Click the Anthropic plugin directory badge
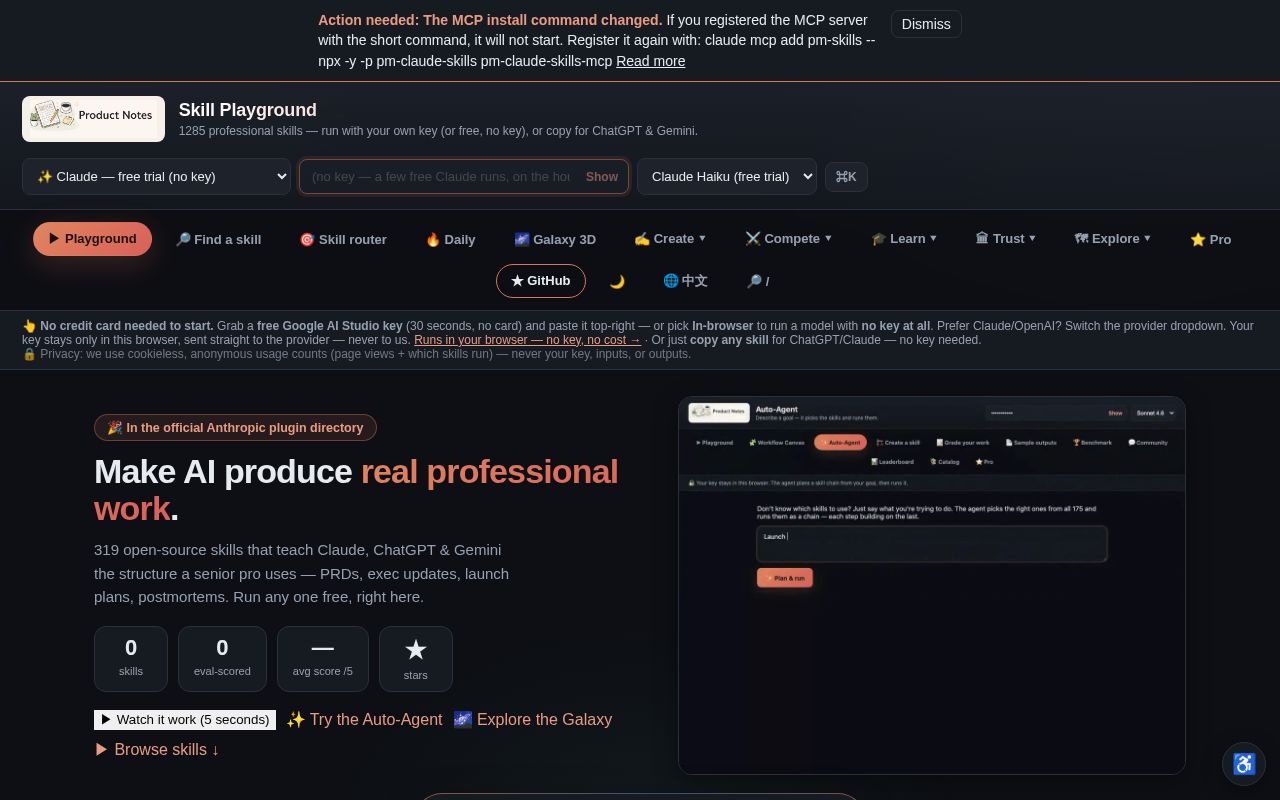 point(235,428)
